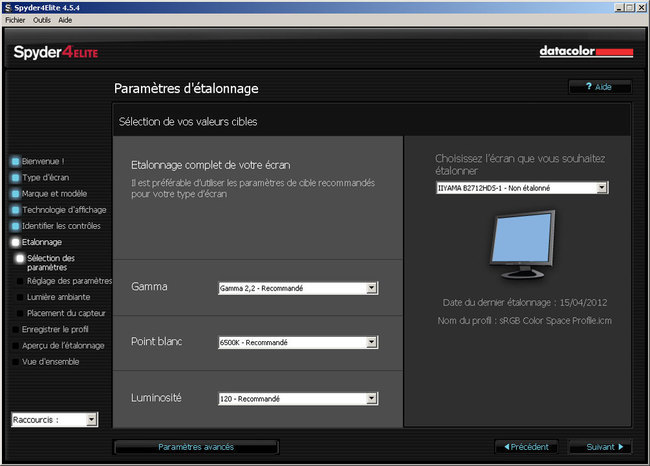The image size is (650, 466).
Task: Click the Précédent button
Action: (x=526, y=447)
